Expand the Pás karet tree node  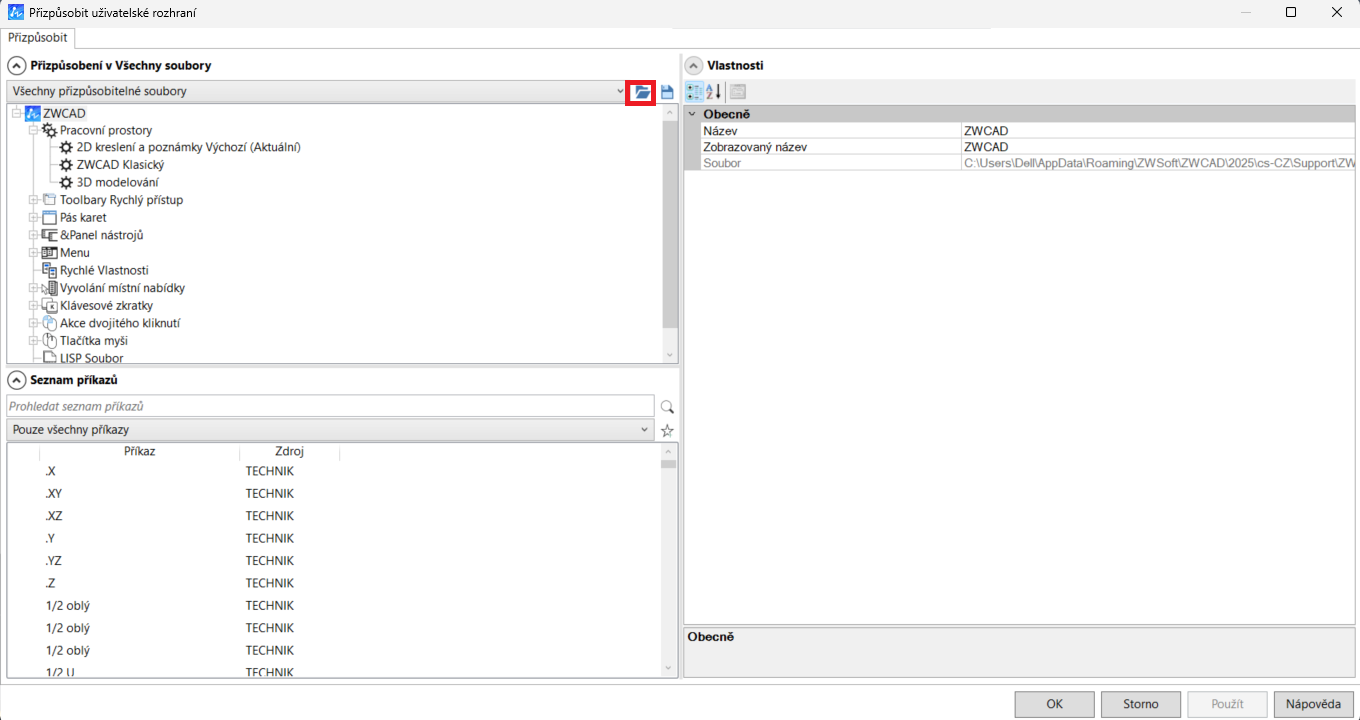34,218
